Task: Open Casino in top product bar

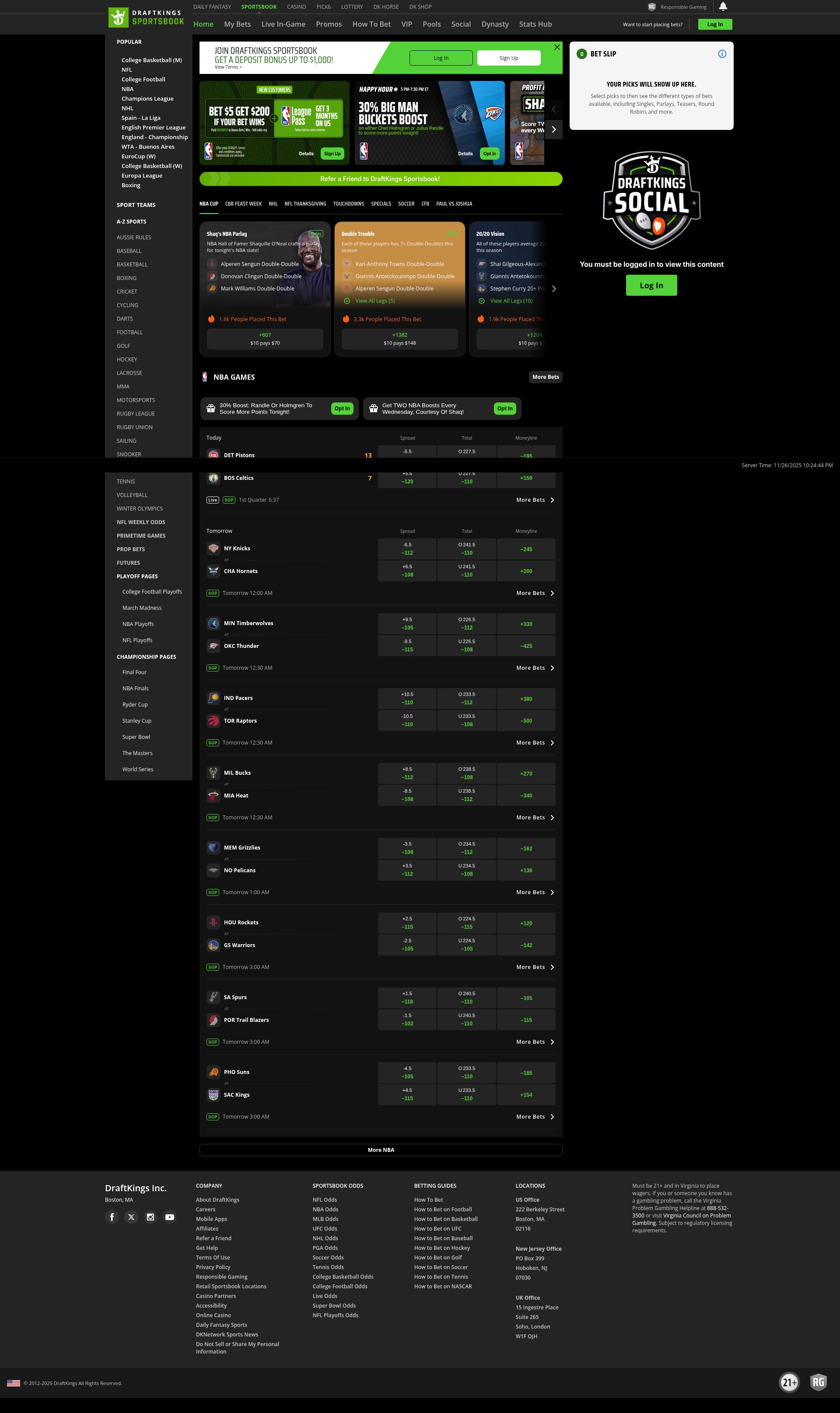Action: pos(297,7)
